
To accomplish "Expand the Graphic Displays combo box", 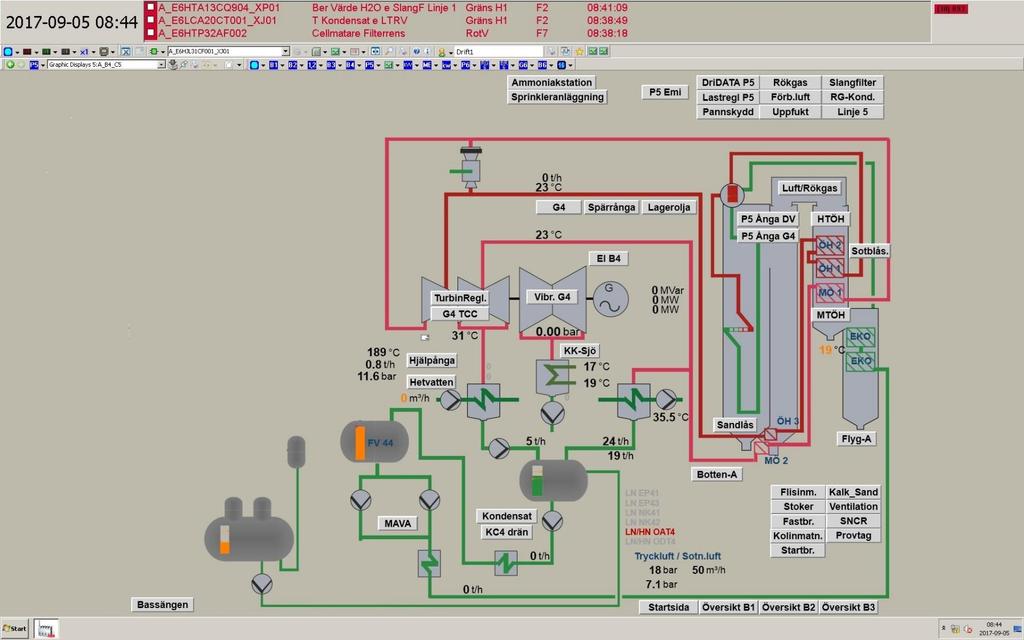I will tap(161, 65).
